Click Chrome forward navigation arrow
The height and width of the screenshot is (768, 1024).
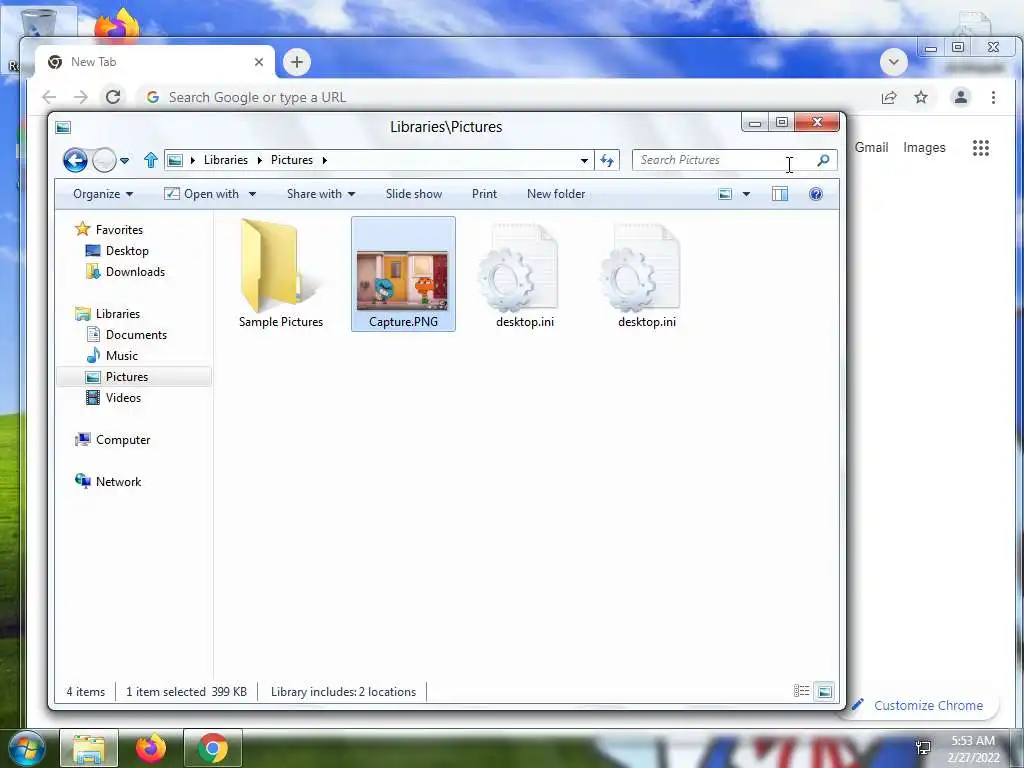click(x=80, y=97)
